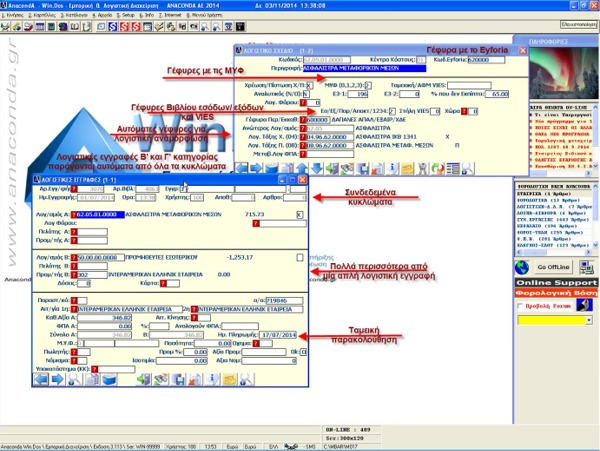600x451 pixels.
Task: Click the first magnifier icon in Λογιστικές Εγγραφές toolbar
Action: tap(74, 379)
